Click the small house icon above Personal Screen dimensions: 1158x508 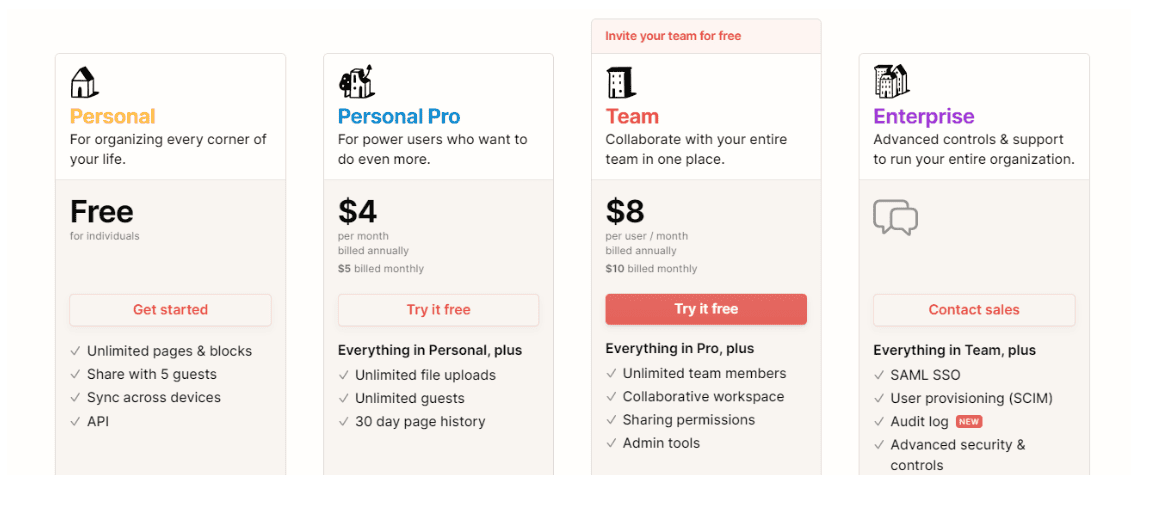[x=84, y=82]
